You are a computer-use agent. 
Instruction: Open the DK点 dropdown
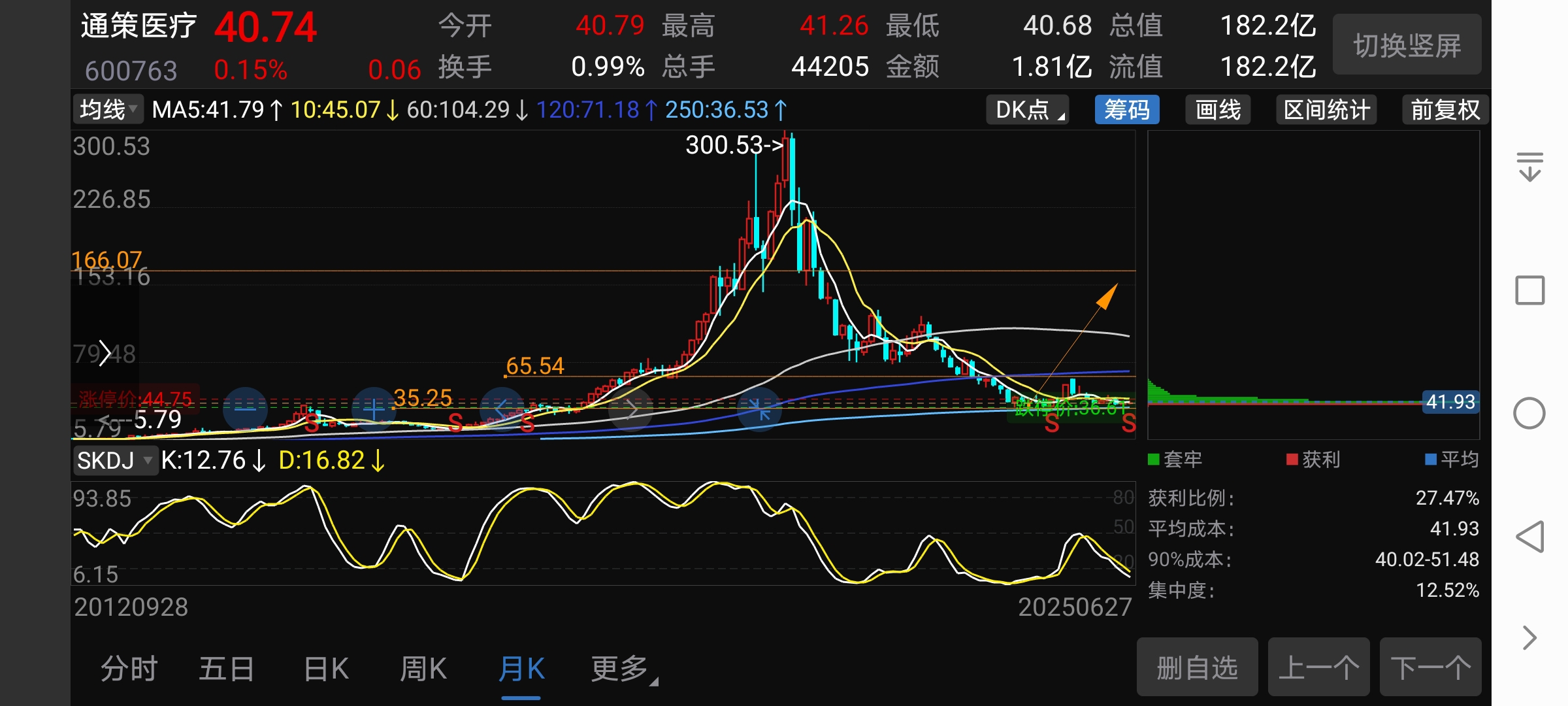pos(1028,109)
